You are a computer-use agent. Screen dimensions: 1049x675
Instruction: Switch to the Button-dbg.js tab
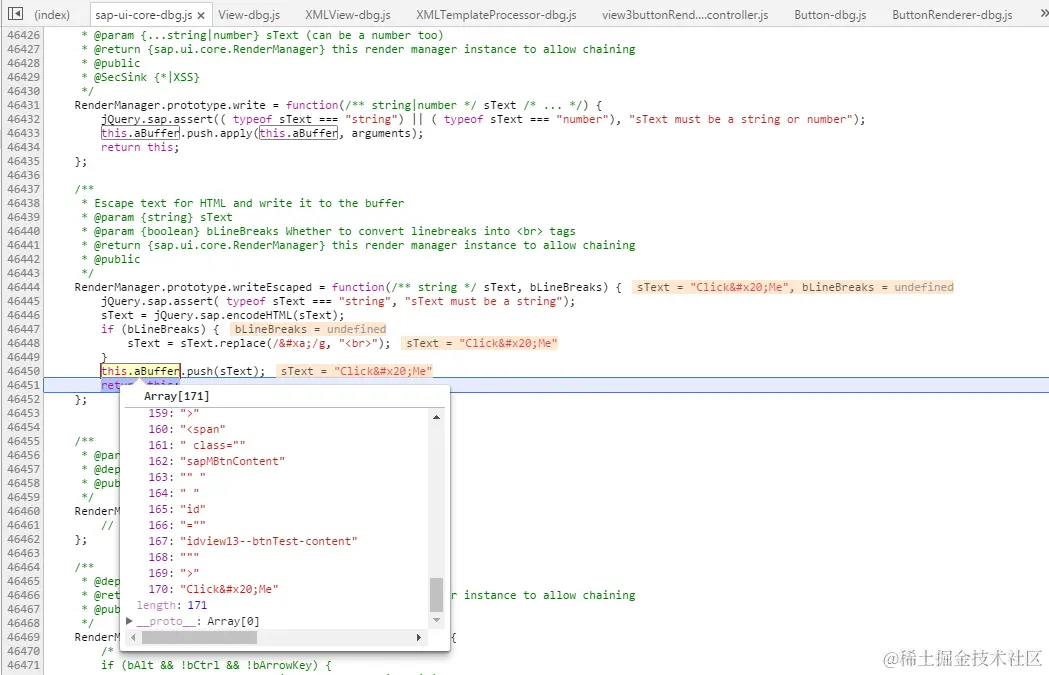click(830, 15)
